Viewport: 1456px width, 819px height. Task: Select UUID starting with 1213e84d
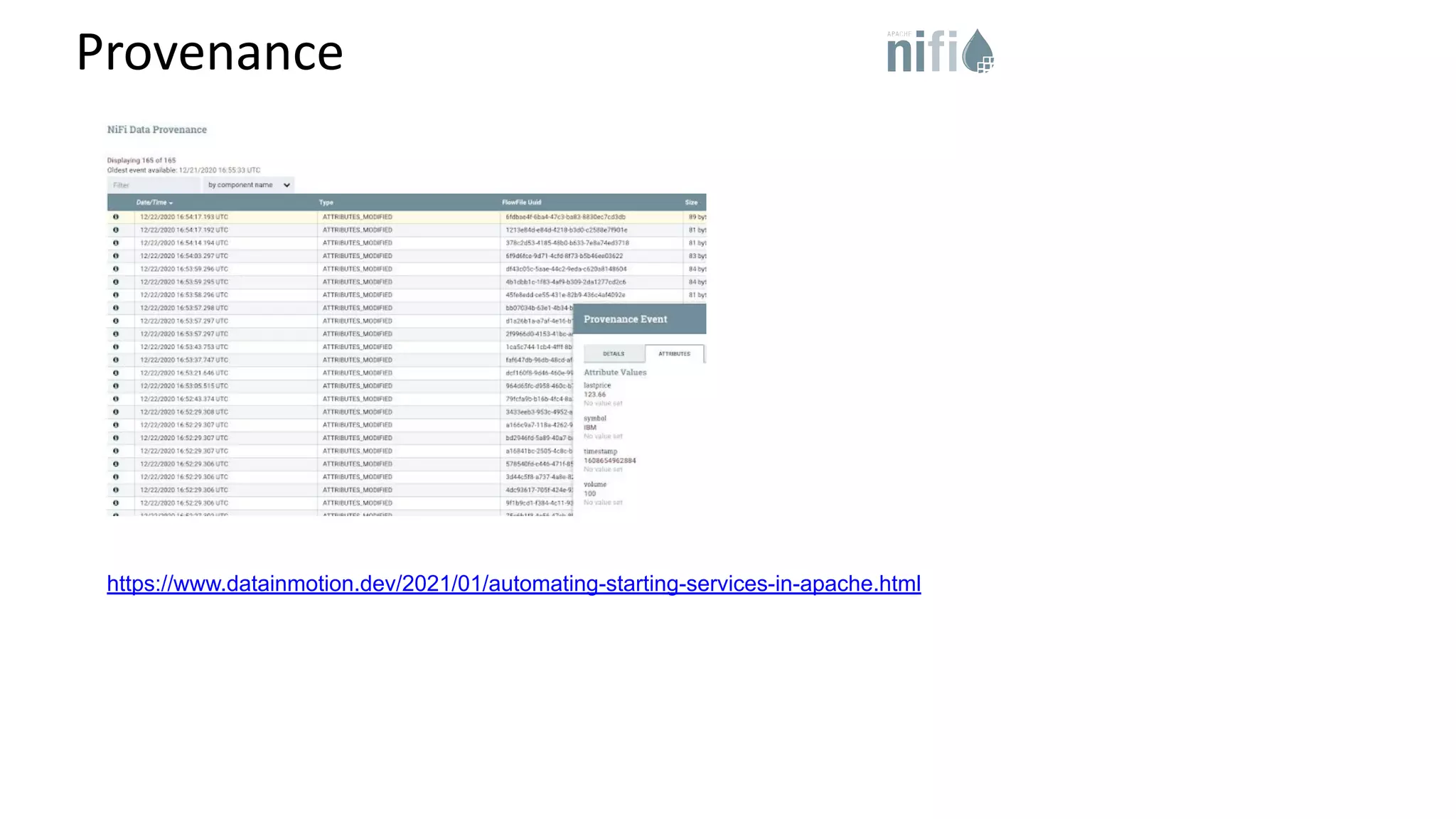[567, 230]
